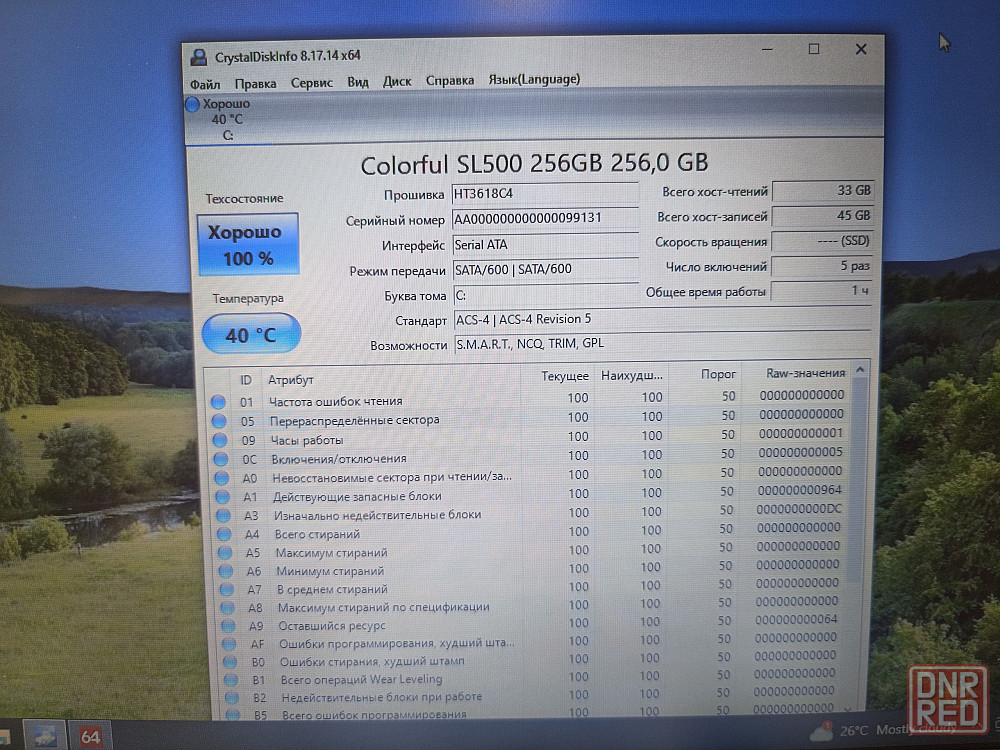
Task: Select the Часы работы row text
Action: (307, 440)
